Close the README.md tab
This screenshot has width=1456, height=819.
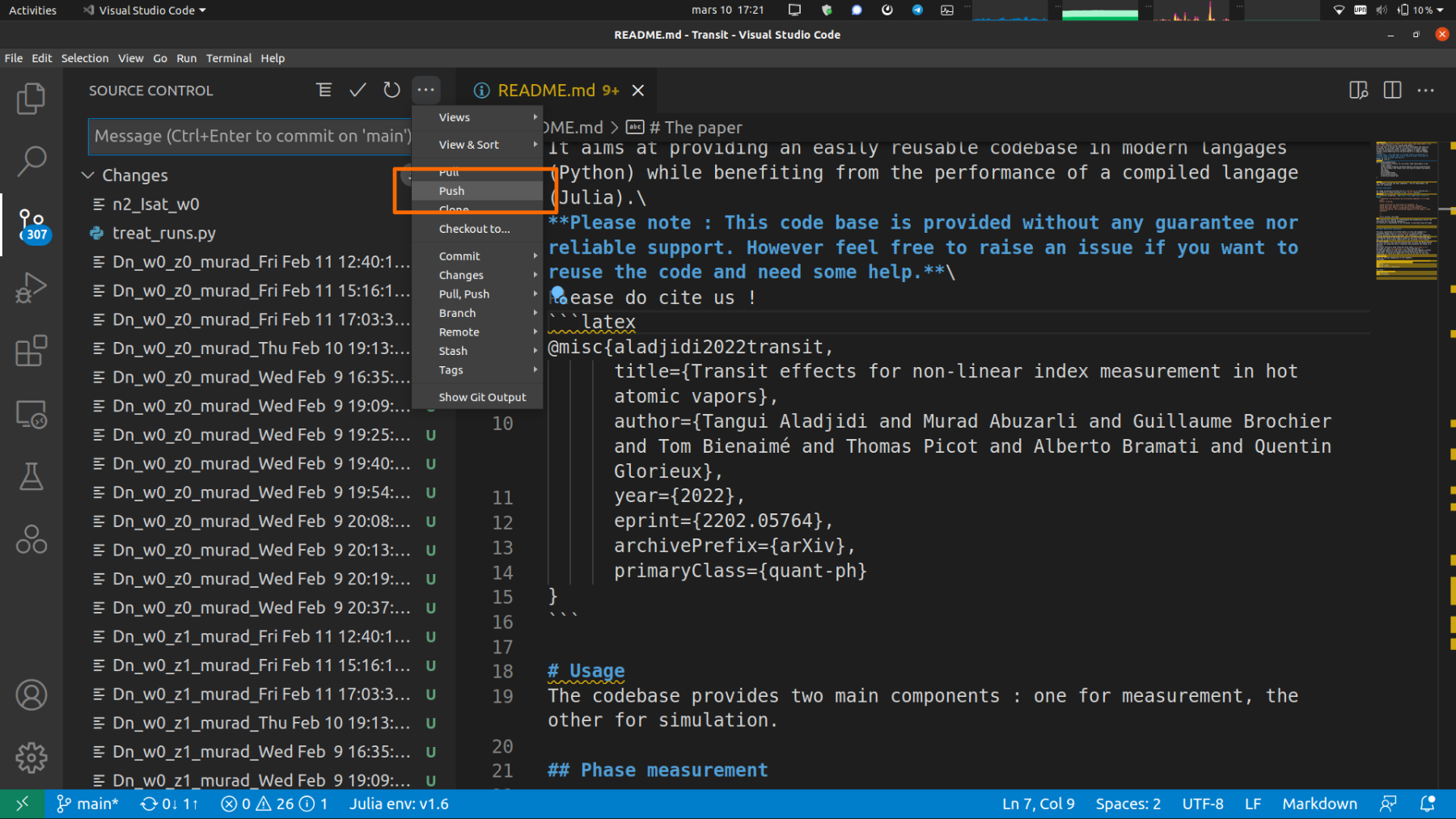(638, 90)
